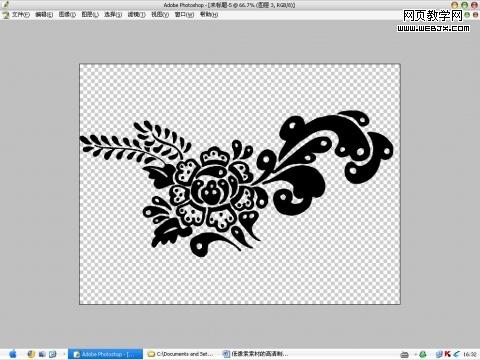Open the 图像(I) Image menu
This screenshot has height=360, width=480.
[x=67, y=15]
